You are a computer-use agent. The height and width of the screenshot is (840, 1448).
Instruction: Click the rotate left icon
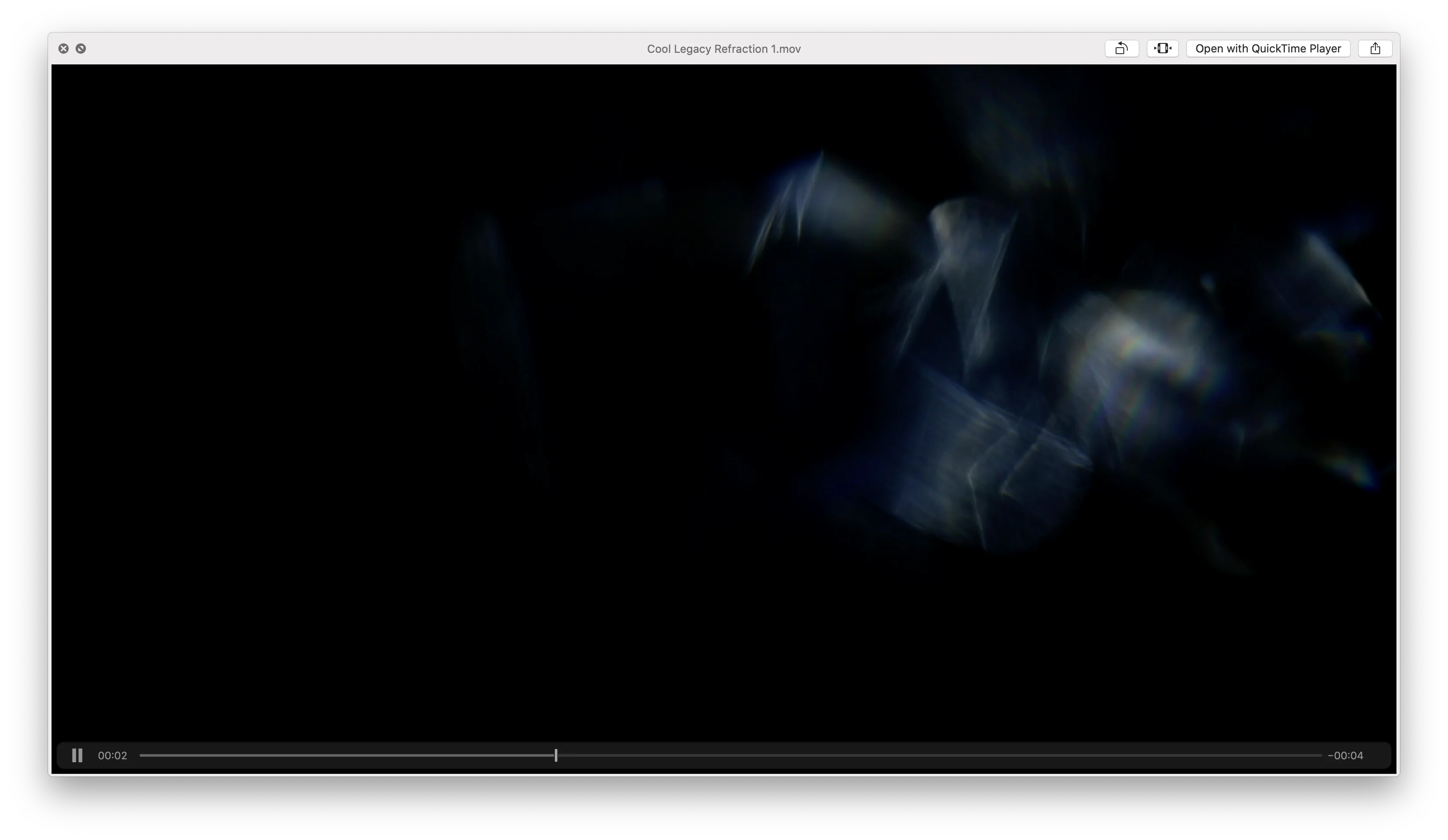1122,48
